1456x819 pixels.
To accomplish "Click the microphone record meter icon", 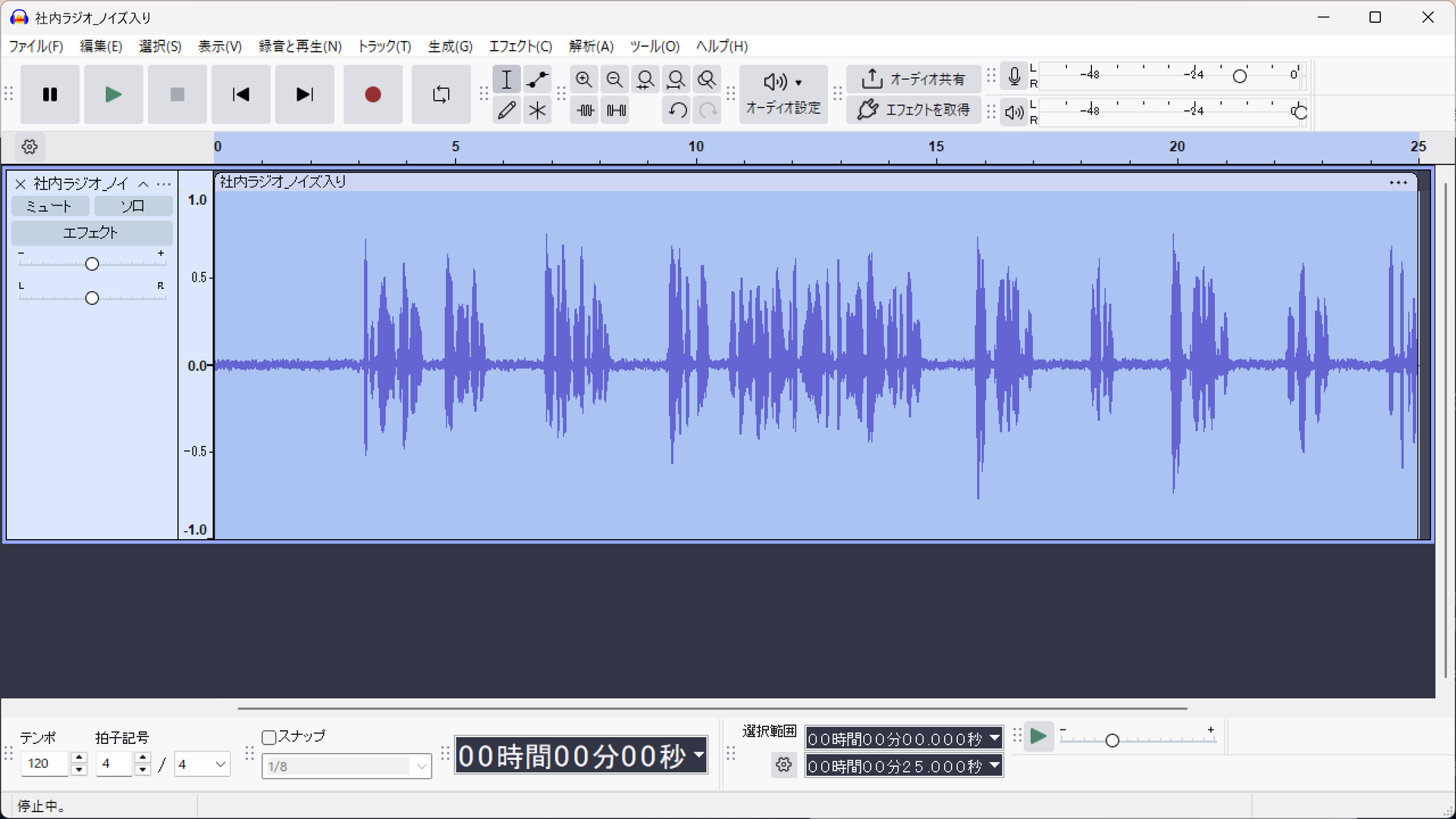I will (x=1014, y=76).
